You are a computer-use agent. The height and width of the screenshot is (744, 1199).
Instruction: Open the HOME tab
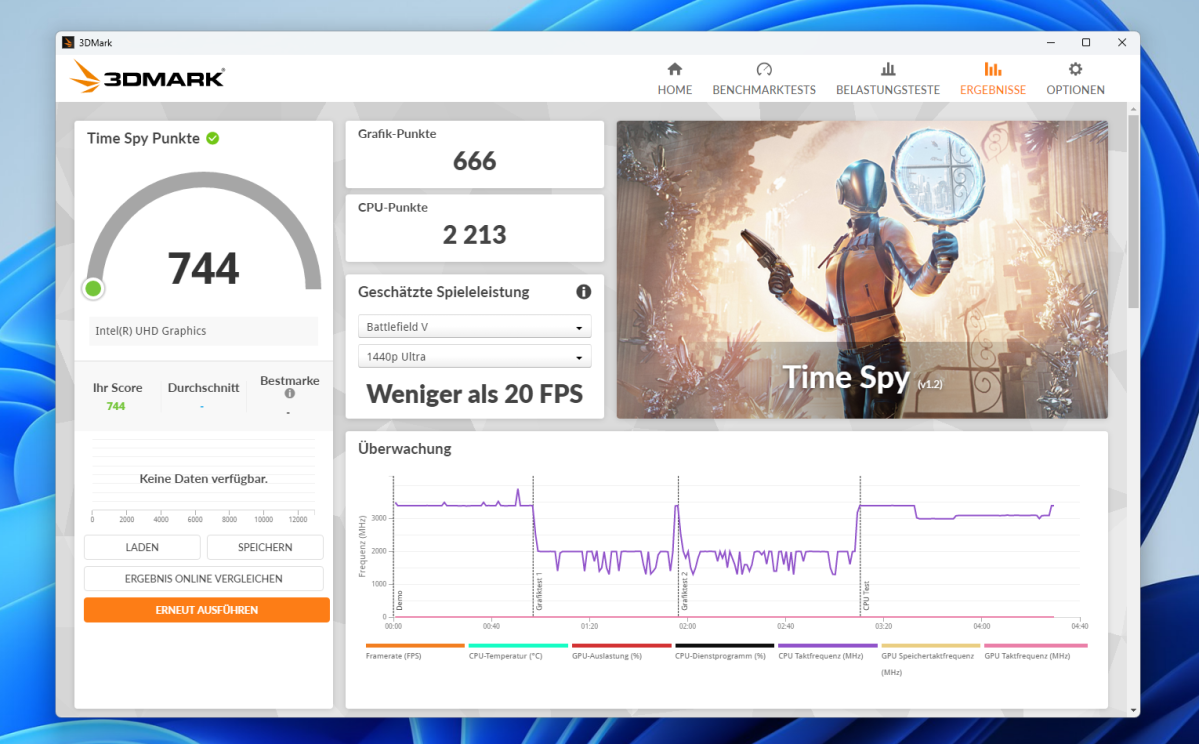674,80
